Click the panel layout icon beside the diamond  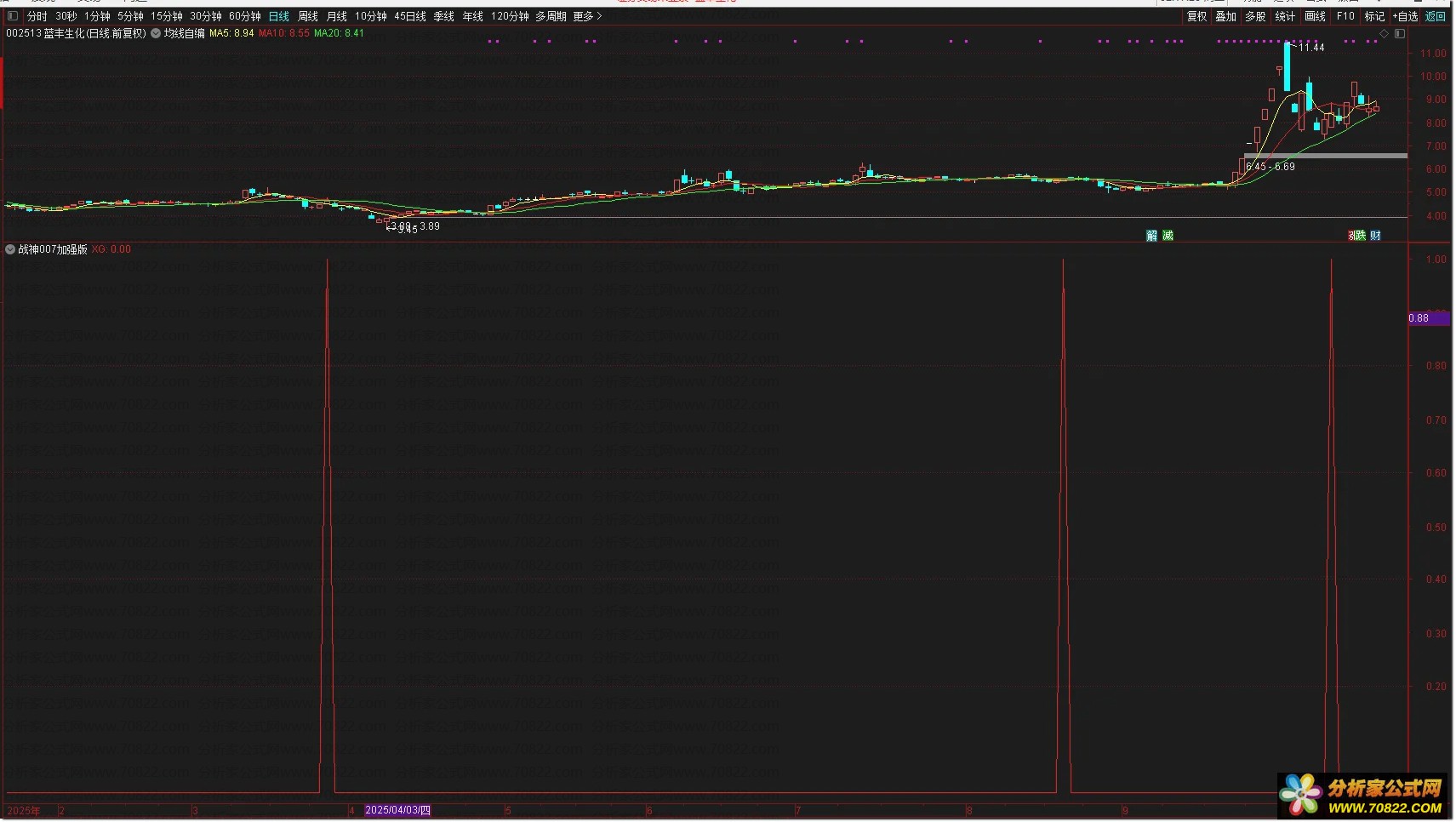[1400, 34]
